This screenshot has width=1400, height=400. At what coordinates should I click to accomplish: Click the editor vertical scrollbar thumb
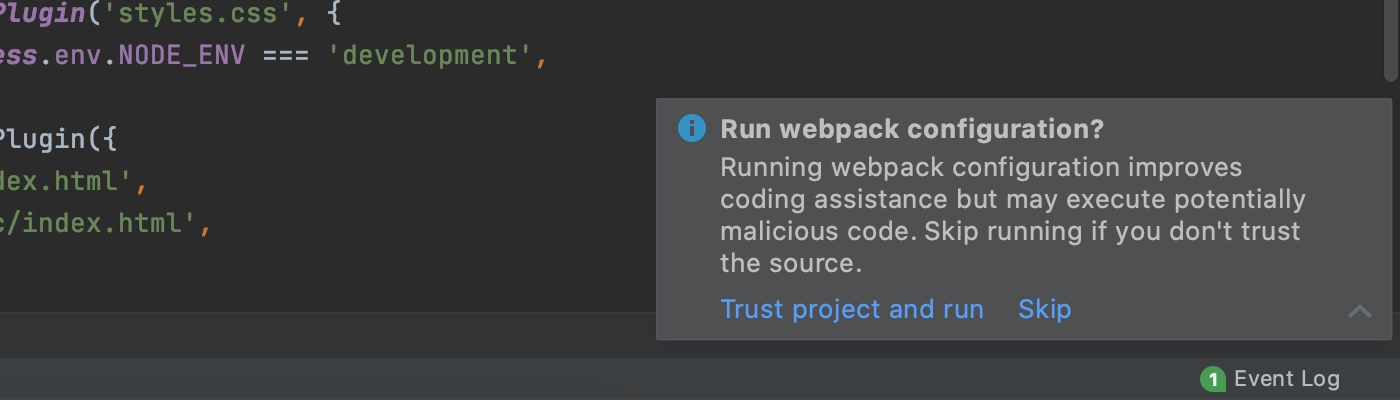[x=1391, y=40]
